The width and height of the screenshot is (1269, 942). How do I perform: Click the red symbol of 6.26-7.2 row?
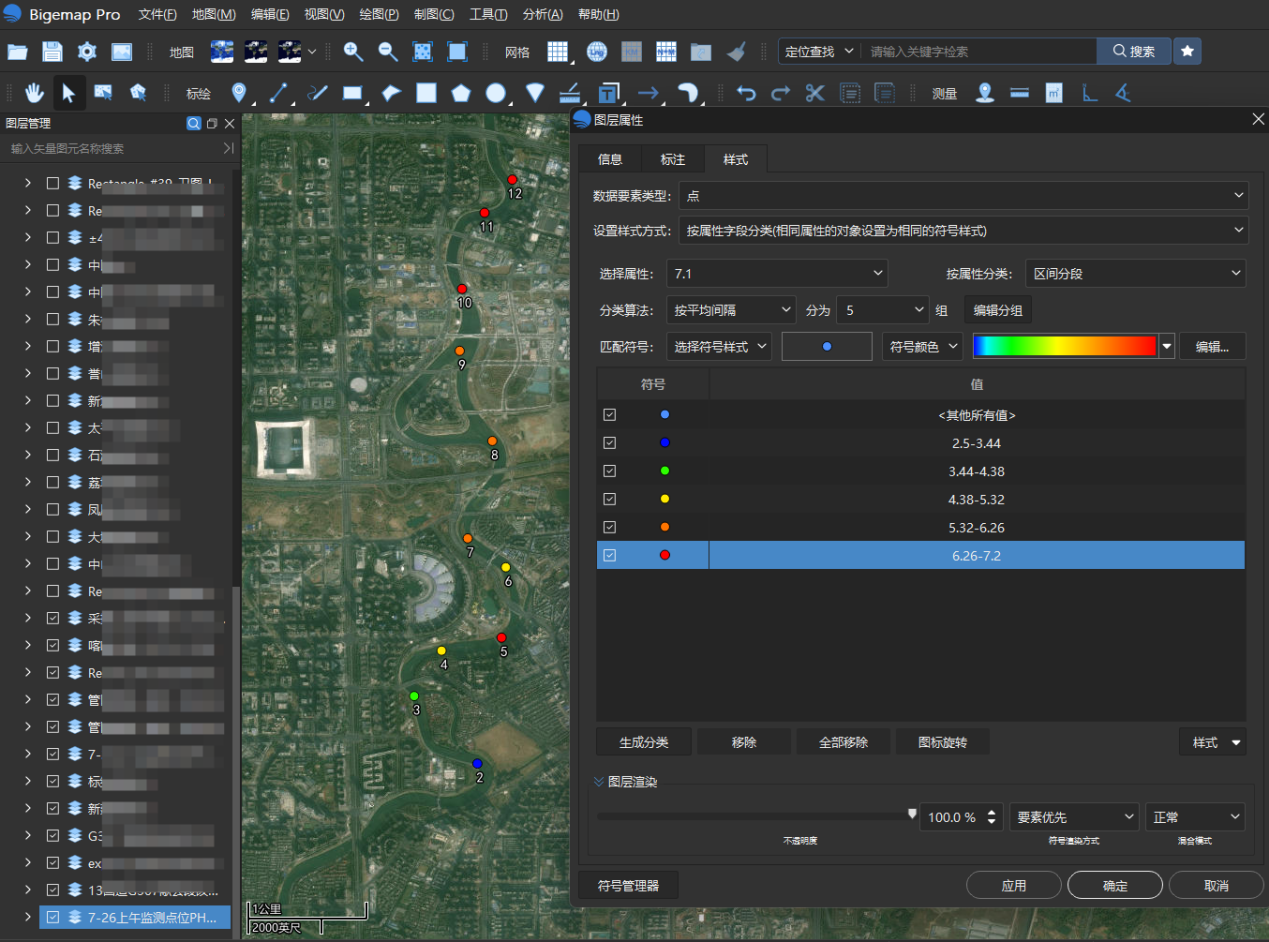click(665, 555)
